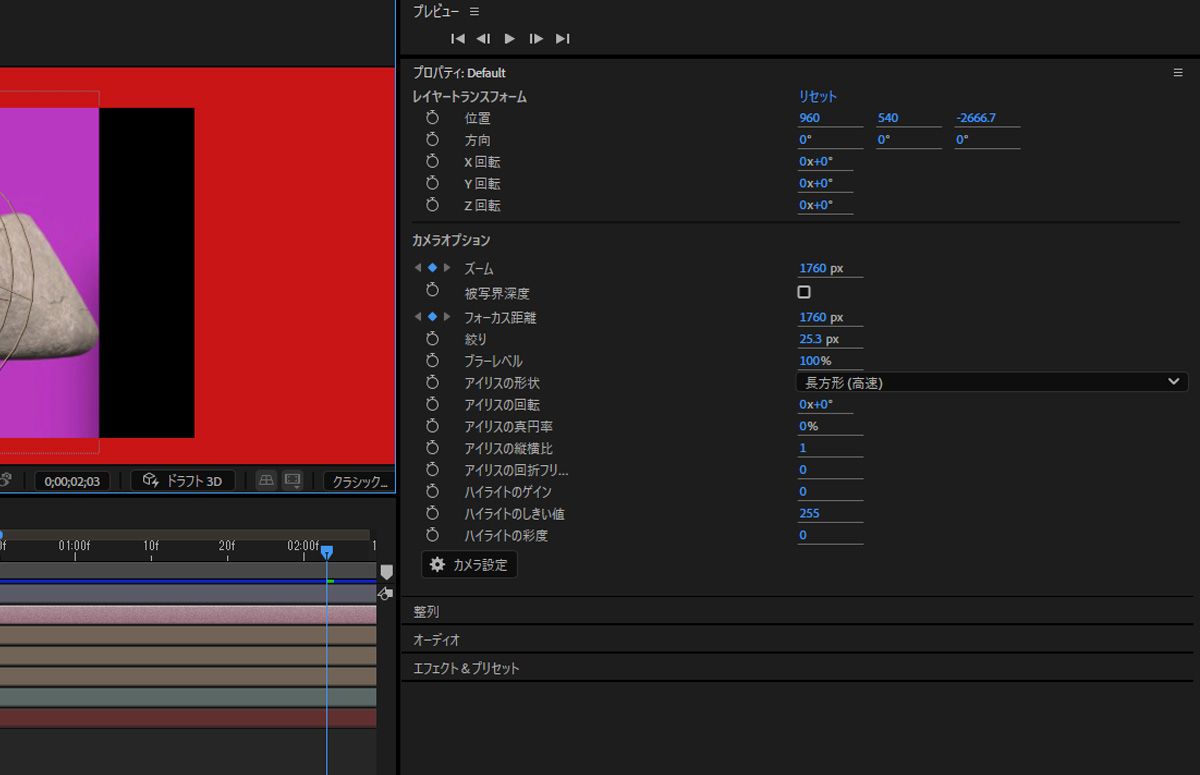Open extended viewer options icon
This screenshot has width=1200, height=775.
coord(292,481)
